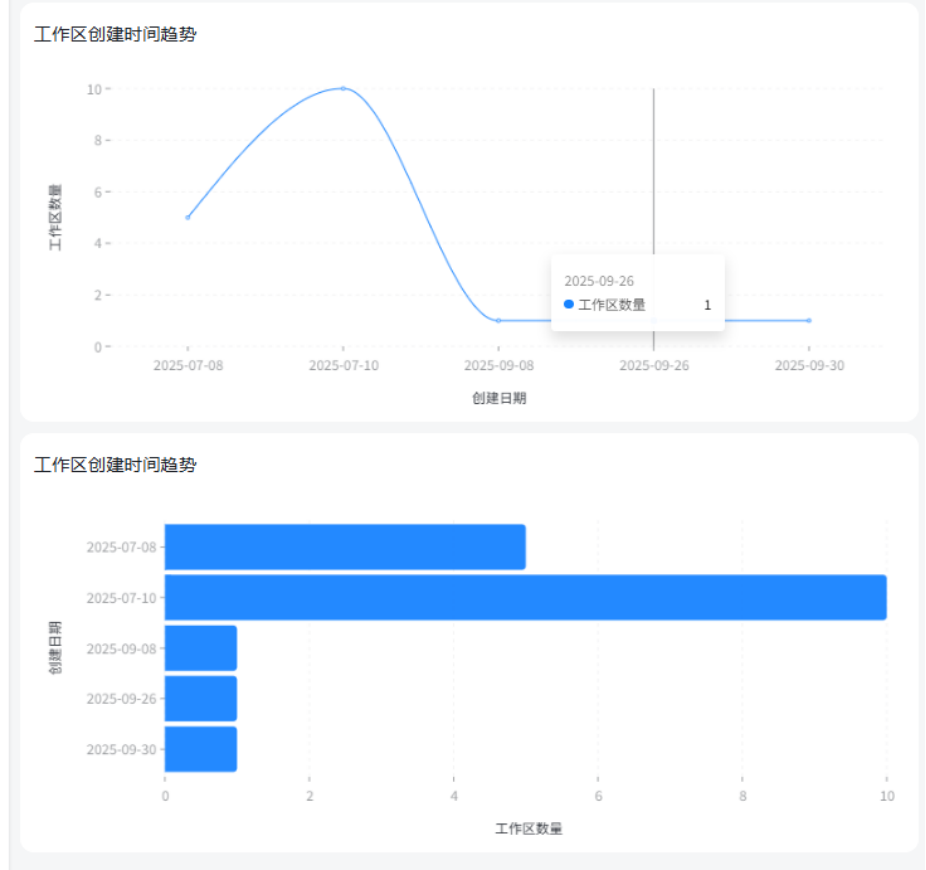Click the 2025-07-10 y-axis label on bar chart
The width and height of the screenshot is (926, 870).
[121, 598]
